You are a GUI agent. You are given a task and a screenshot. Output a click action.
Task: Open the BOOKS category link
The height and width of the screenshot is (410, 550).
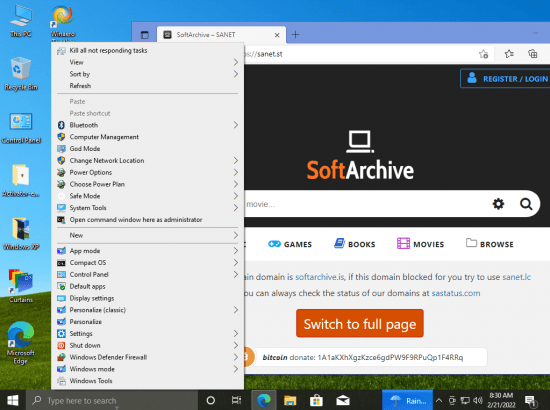pos(355,244)
